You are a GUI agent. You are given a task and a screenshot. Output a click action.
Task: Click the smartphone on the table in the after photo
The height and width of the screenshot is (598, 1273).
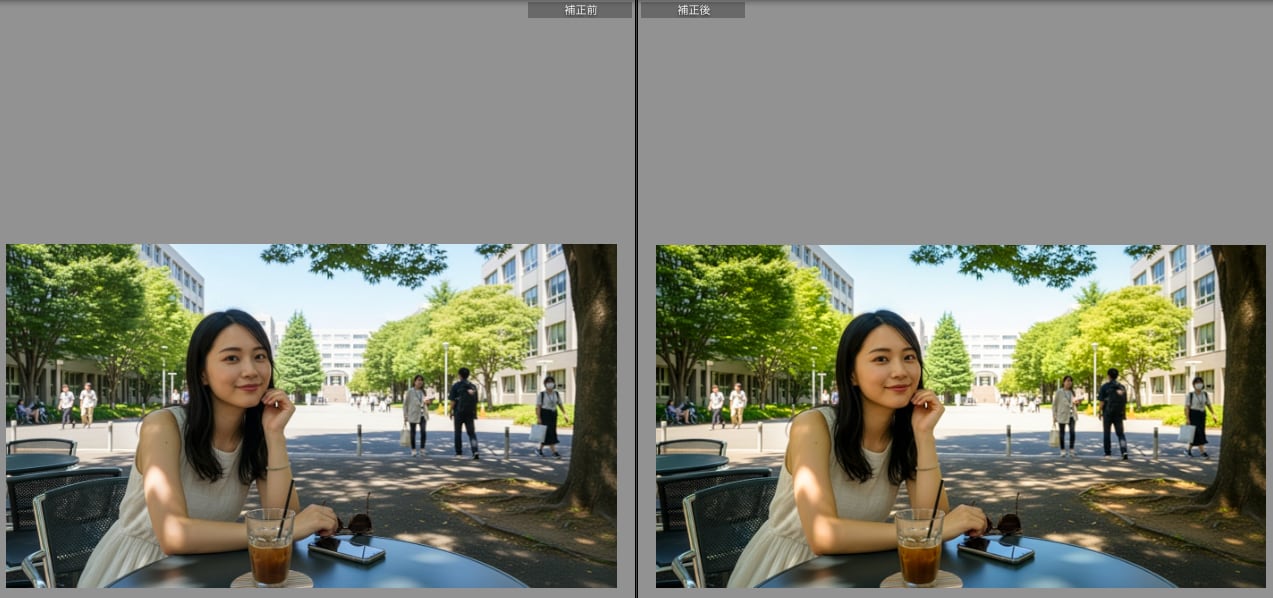pos(995,549)
